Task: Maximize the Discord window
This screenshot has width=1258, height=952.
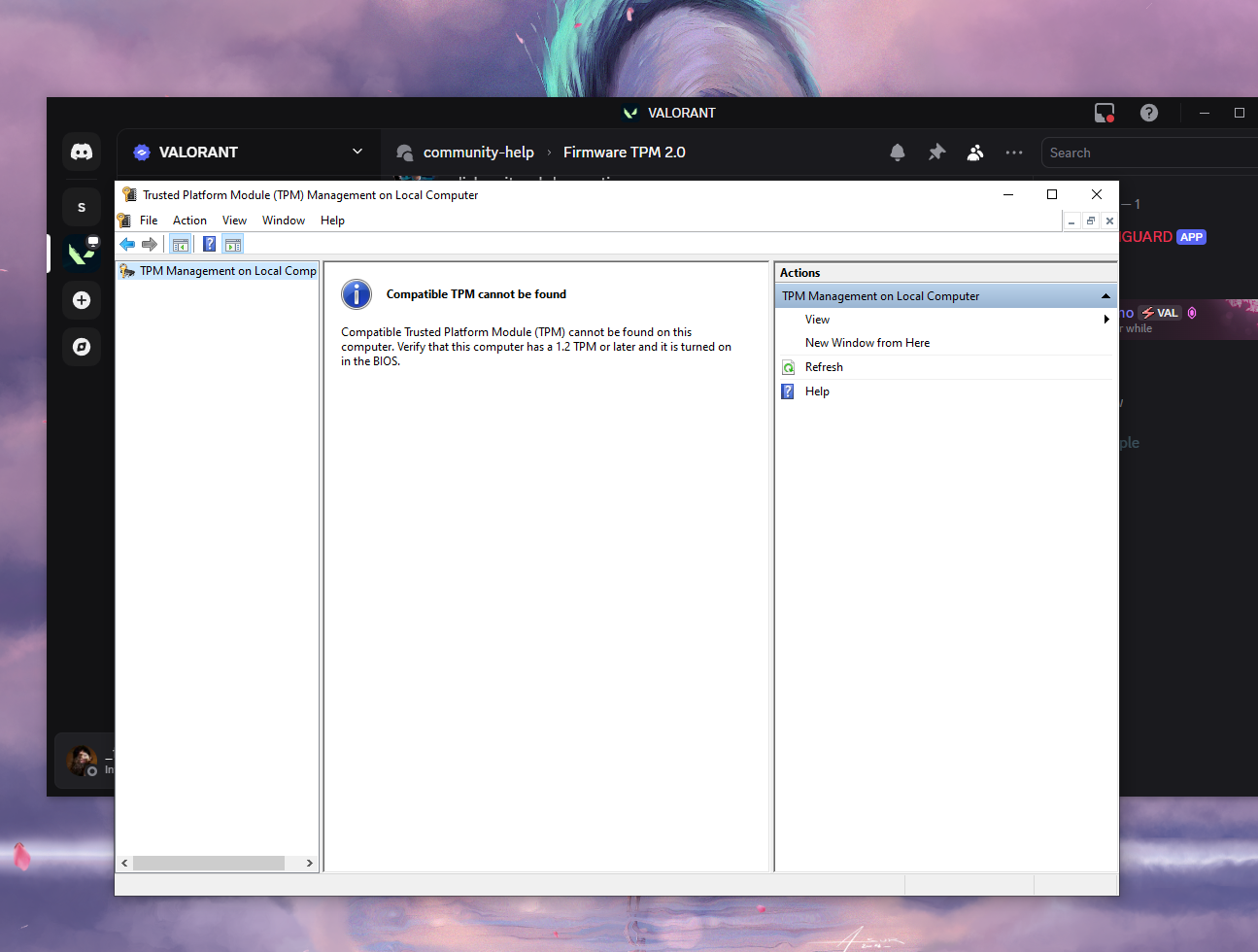Action: [x=1240, y=113]
